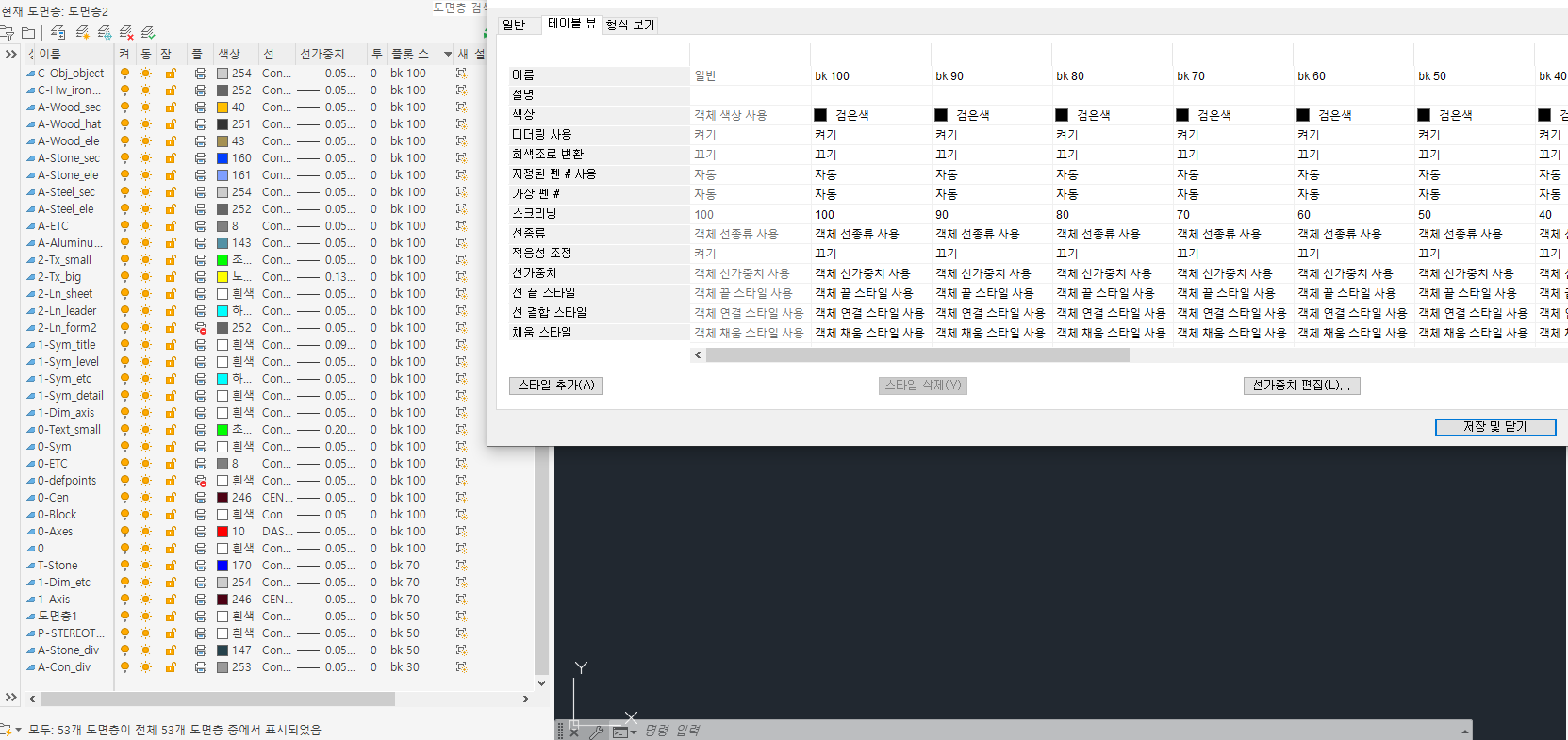Click red color swatch 10 of 0-Axes
Viewport: 1568px width, 740px height.
[x=223, y=532]
